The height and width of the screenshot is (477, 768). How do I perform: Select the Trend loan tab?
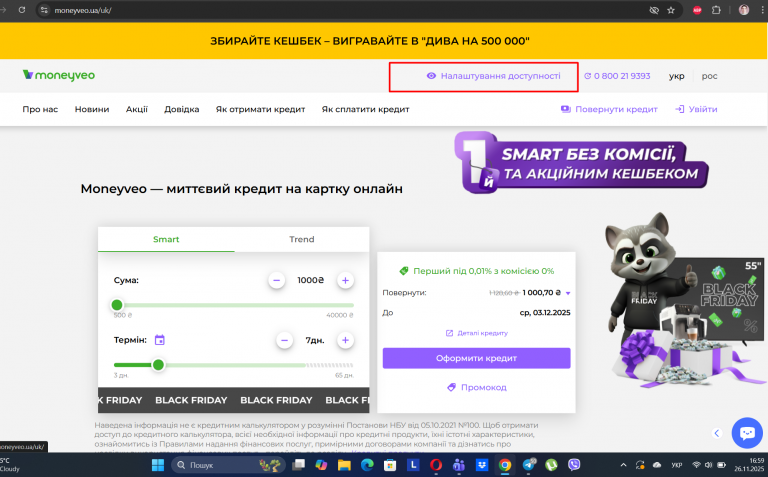click(302, 239)
